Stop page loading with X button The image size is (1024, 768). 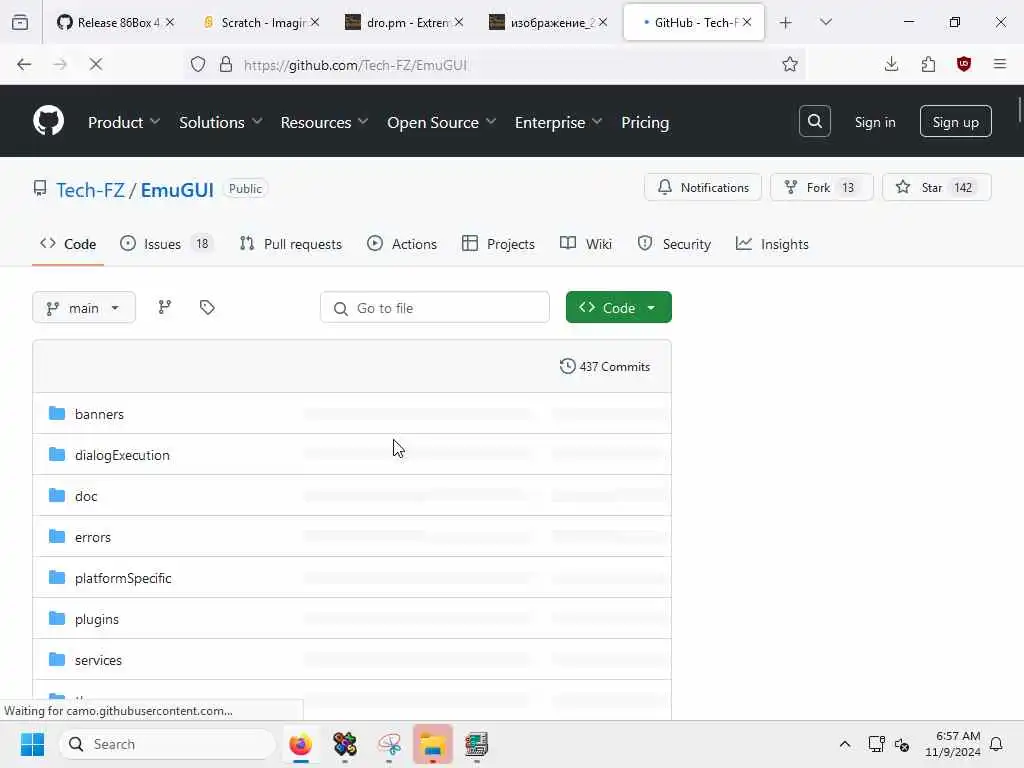point(95,64)
